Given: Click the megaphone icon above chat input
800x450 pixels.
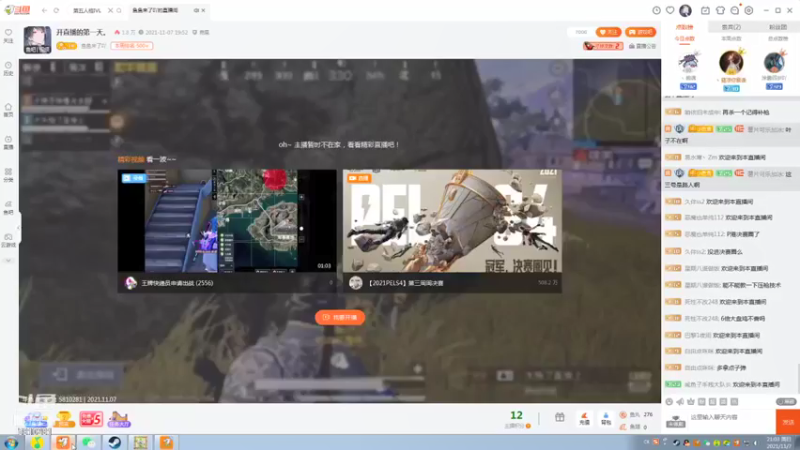Looking at the screenshot, I should tap(680, 402).
